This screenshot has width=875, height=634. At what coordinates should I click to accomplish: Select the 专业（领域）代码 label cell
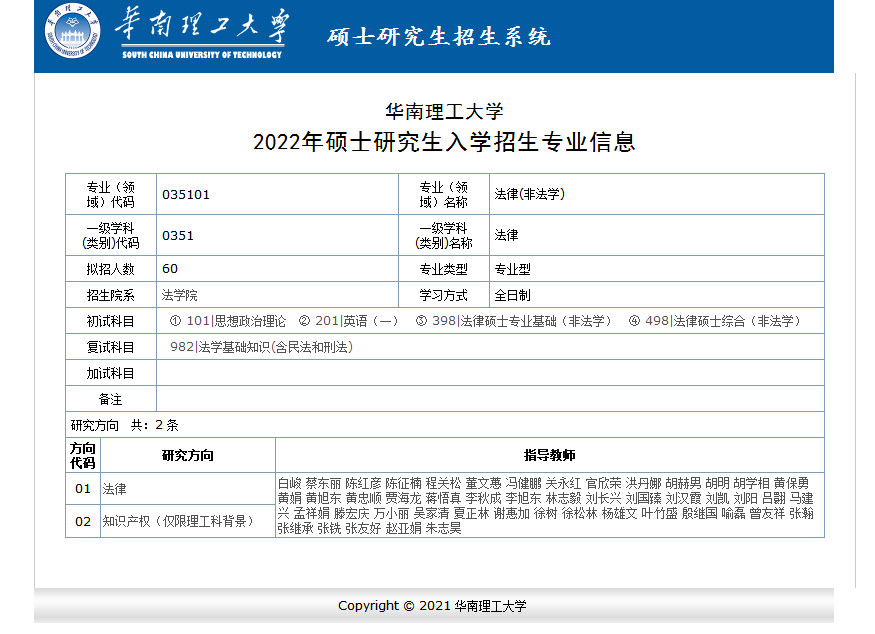tap(110, 194)
